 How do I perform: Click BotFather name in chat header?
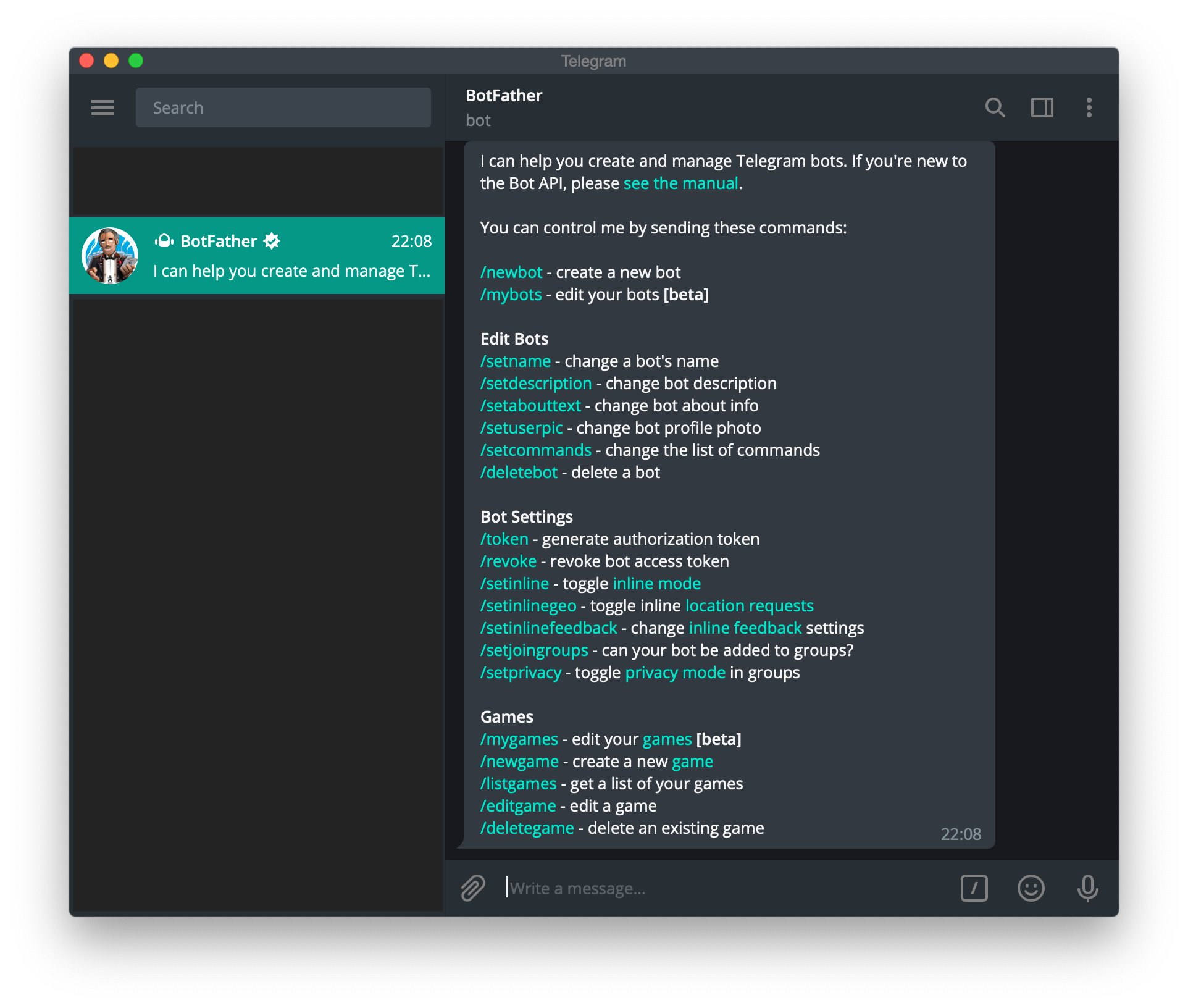504,96
